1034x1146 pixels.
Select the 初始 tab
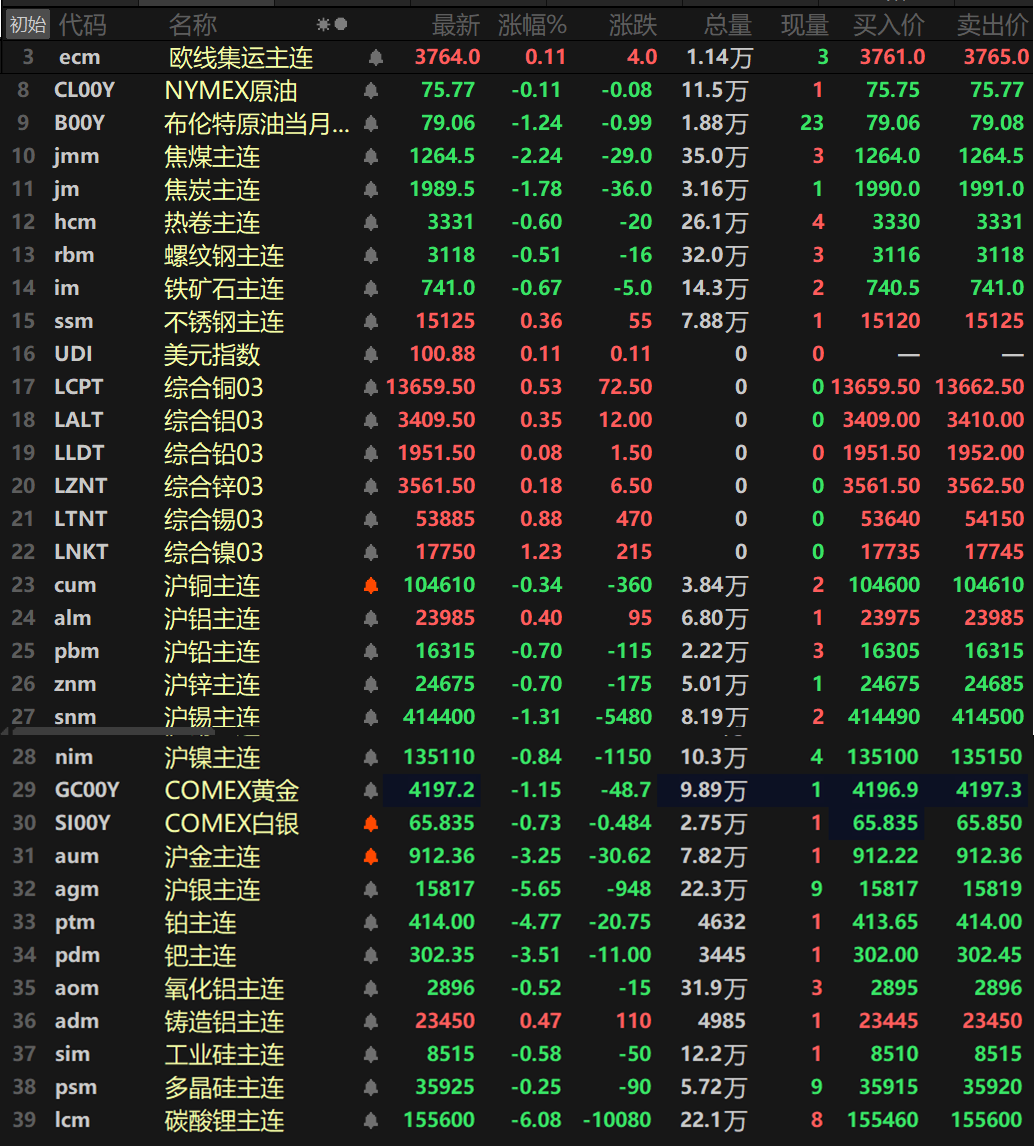[28, 25]
